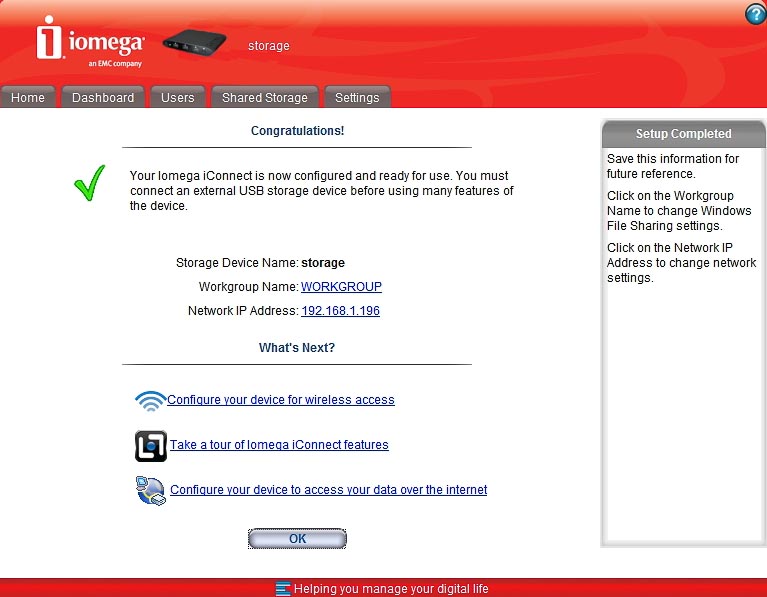Click the footer digital life icon
Screen dimensions: 767x597
pyautogui.click(x=283, y=589)
